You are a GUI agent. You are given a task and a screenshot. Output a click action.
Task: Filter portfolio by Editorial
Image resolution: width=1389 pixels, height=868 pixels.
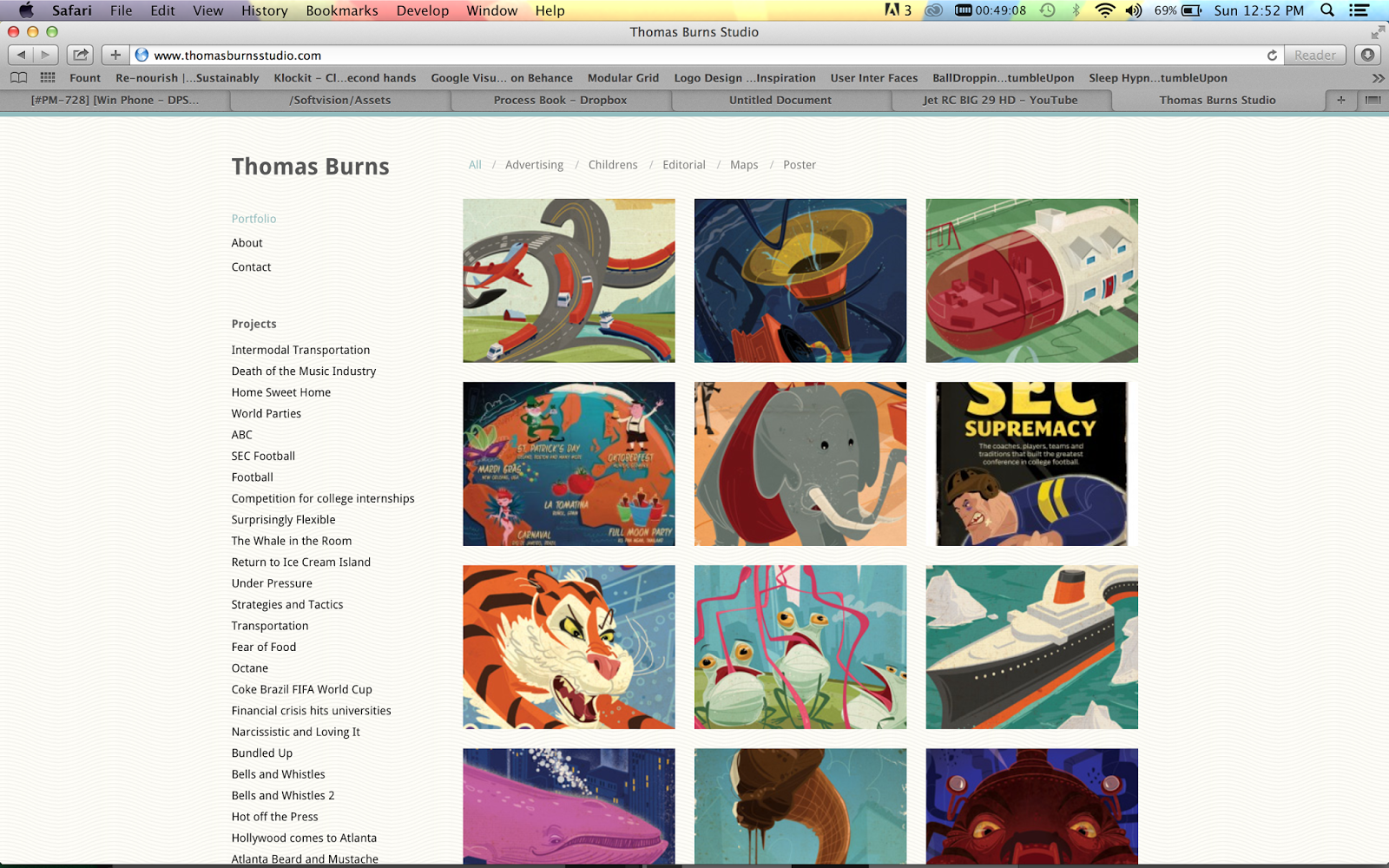pos(684,165)
